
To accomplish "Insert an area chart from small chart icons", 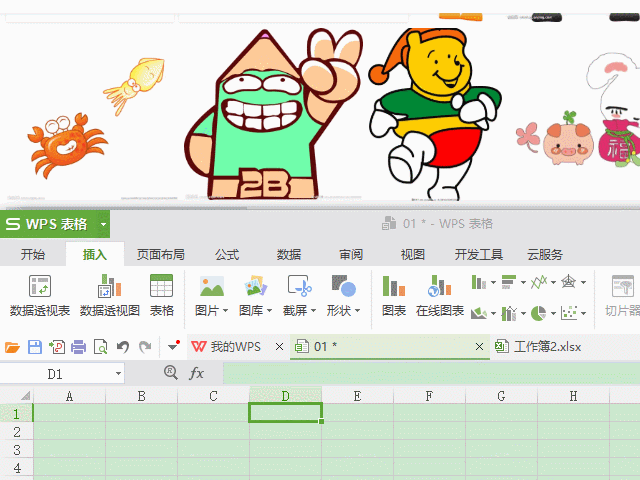I will click(x=479, y=313).
